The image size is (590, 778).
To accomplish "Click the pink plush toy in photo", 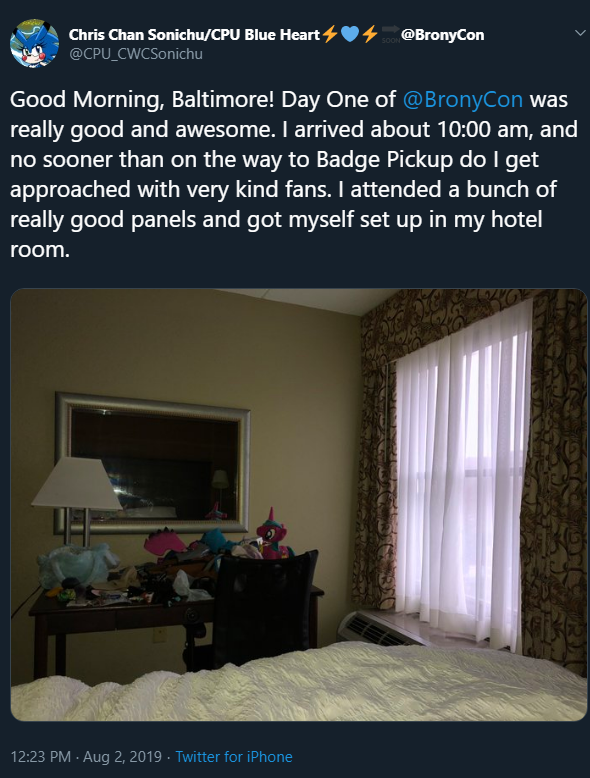I will (271, 533).
